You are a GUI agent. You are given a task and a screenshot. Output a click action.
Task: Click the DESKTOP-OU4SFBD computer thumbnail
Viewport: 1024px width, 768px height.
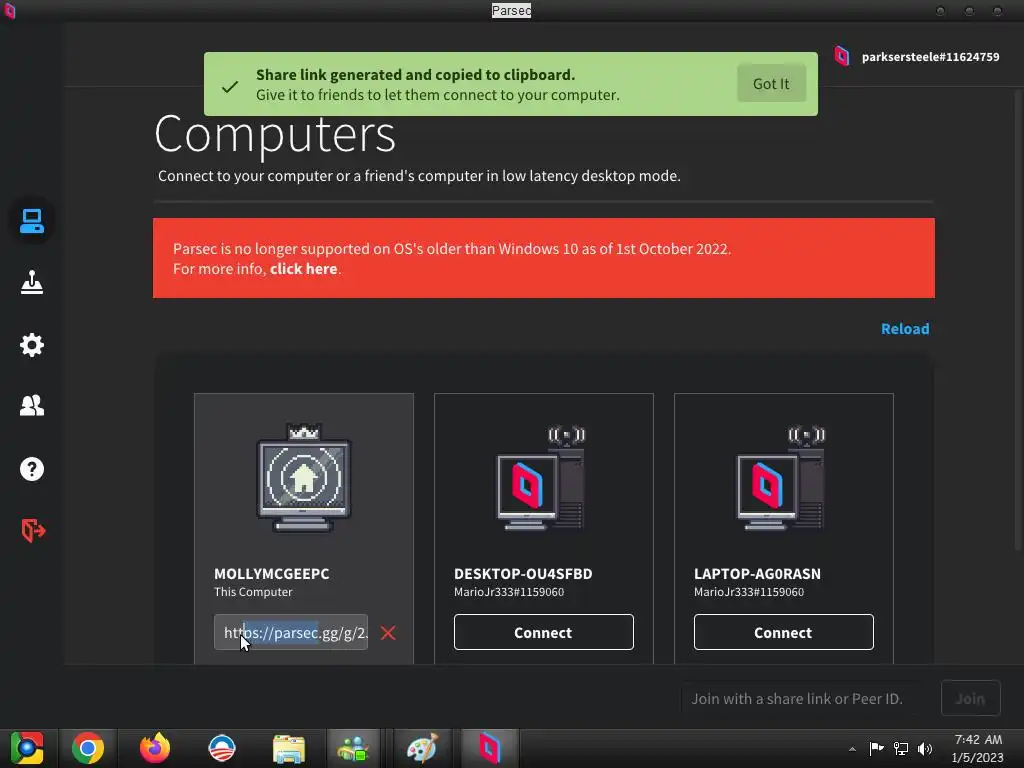tap(541, 478)
